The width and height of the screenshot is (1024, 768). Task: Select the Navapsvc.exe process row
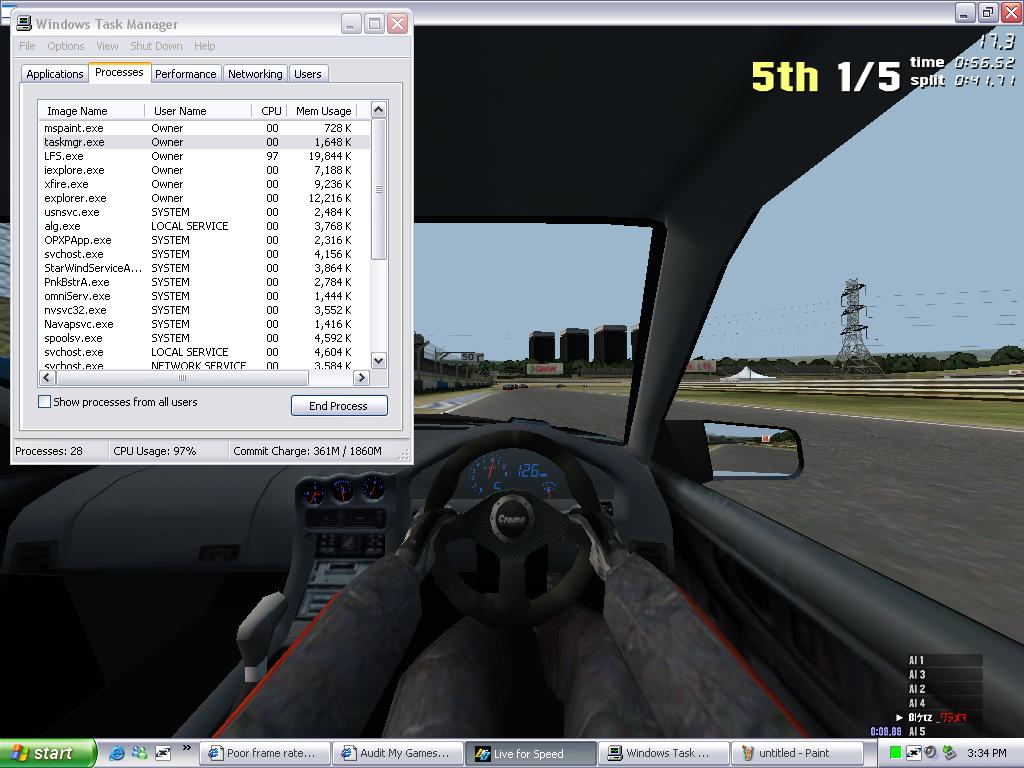click(x=204, y=324)
